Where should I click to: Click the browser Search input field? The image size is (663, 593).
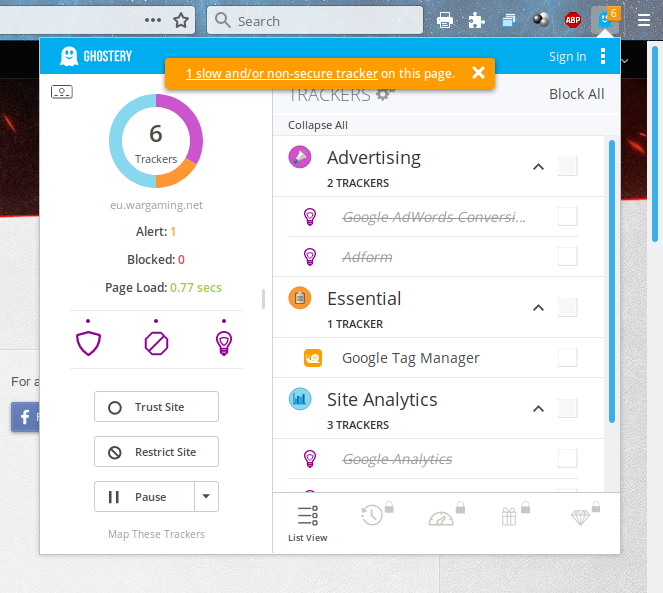point(315,20)
